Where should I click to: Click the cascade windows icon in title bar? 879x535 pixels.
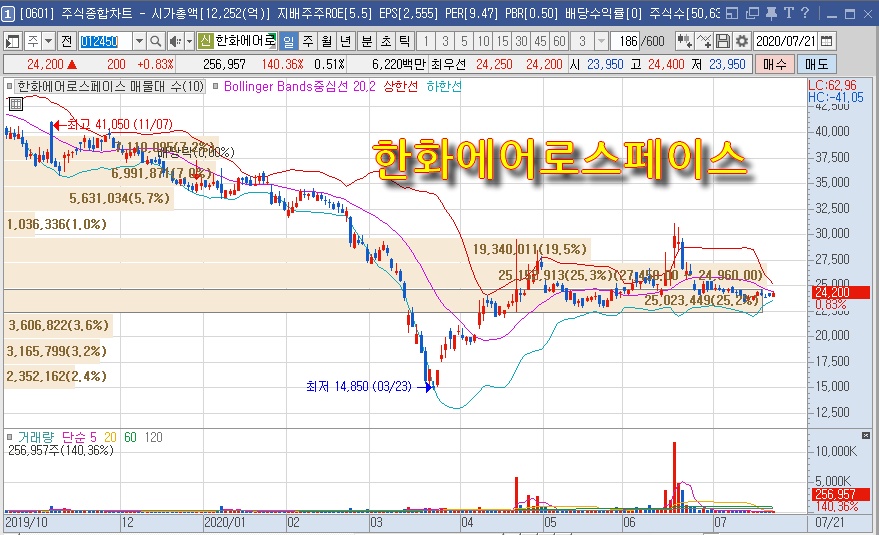(752, 13)
